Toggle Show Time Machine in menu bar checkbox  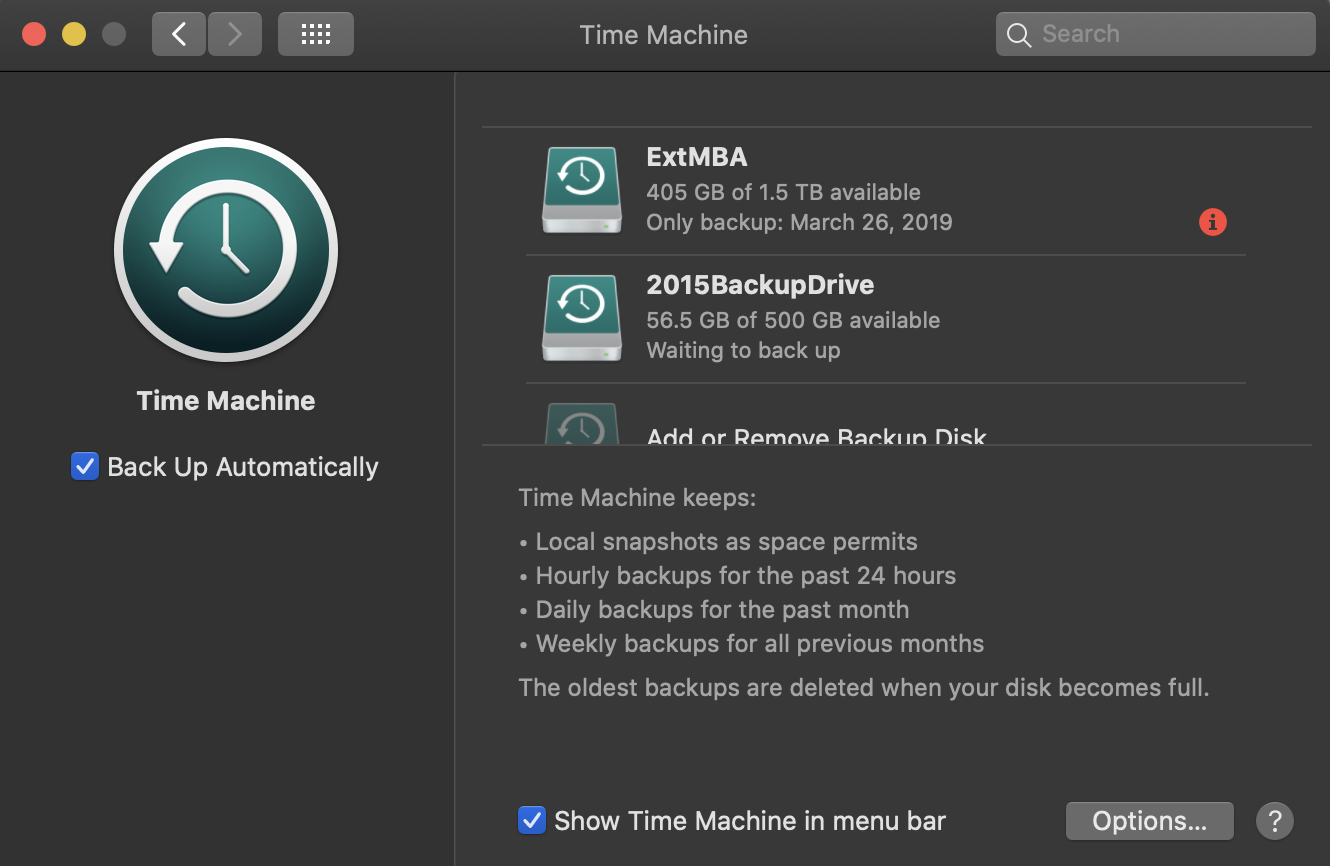click(x=532, y=821)
